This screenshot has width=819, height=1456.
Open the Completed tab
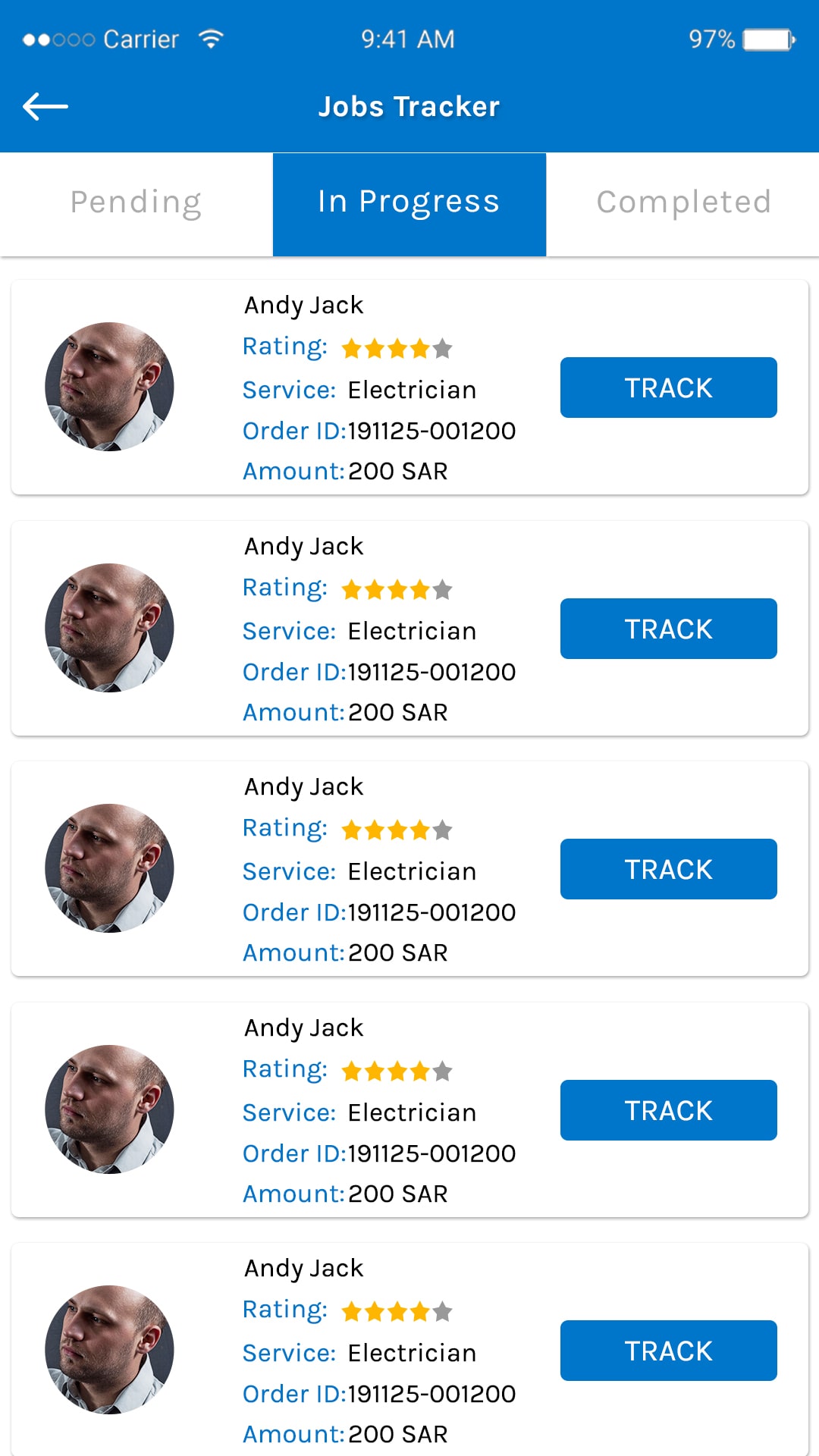tap(683, 202)
